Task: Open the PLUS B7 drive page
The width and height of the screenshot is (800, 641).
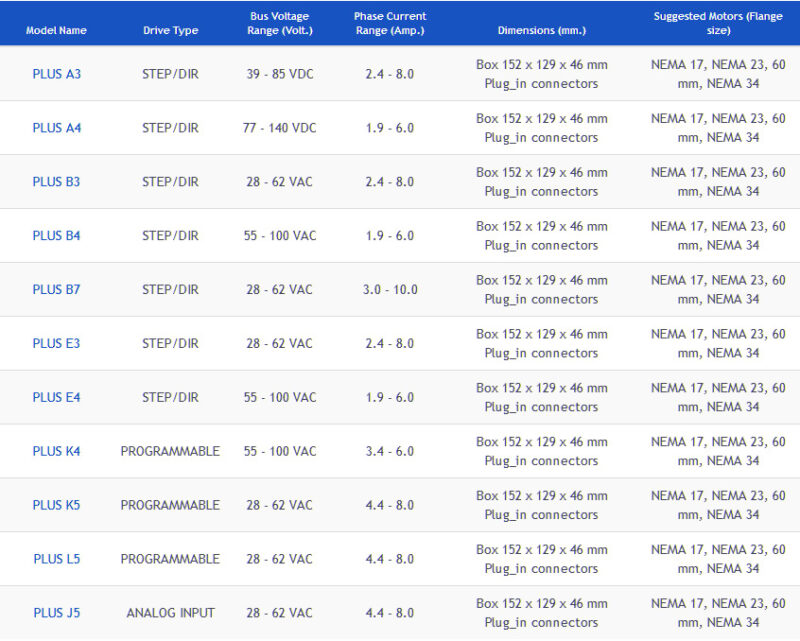Action: (56, 290)
